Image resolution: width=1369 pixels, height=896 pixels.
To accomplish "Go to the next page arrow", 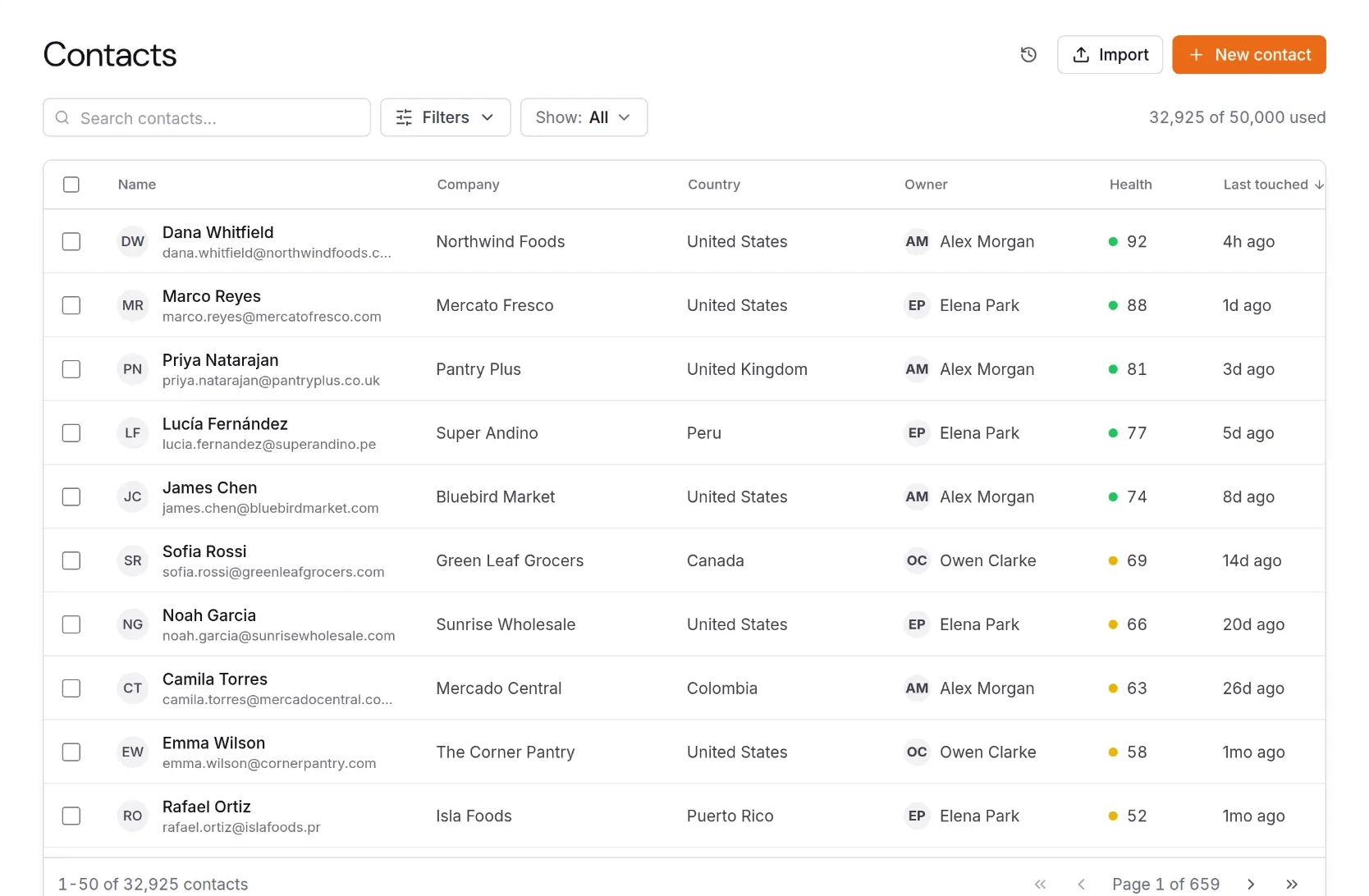I will pyautogui.click(x=1251, y=884).
